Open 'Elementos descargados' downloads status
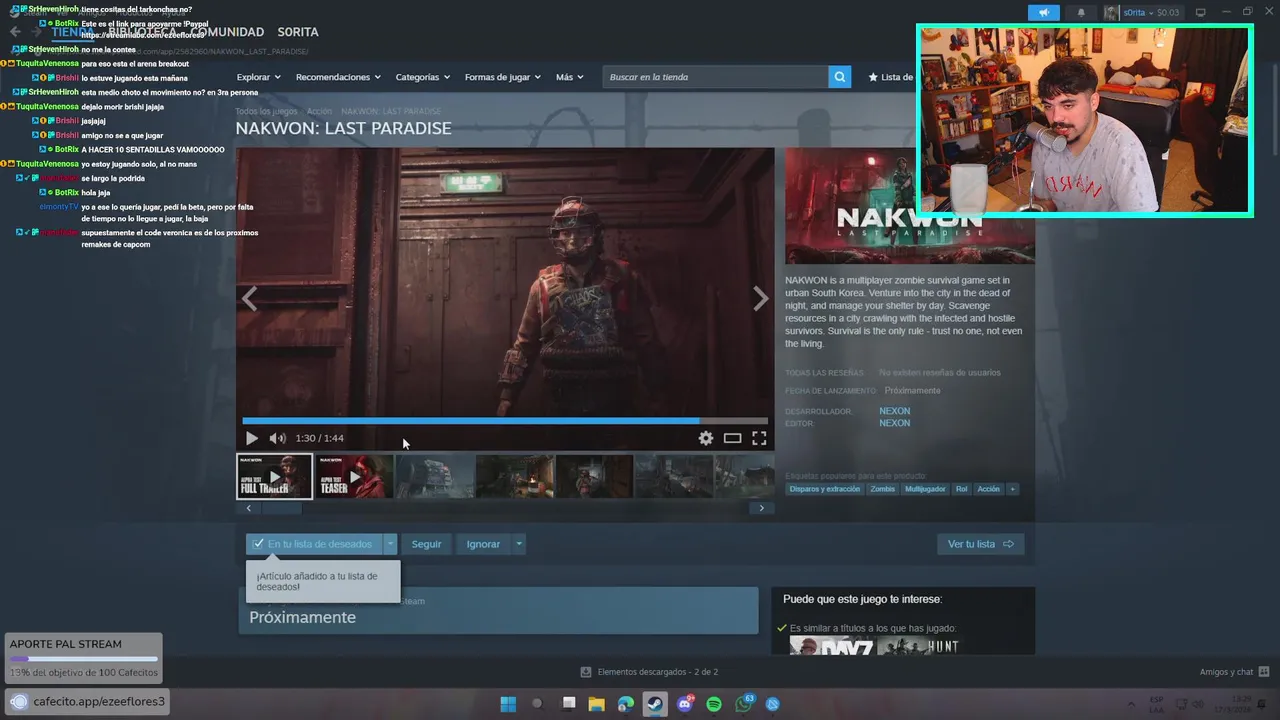The width and height of the screenshot is (1280, 720). [x=649, y=672]
